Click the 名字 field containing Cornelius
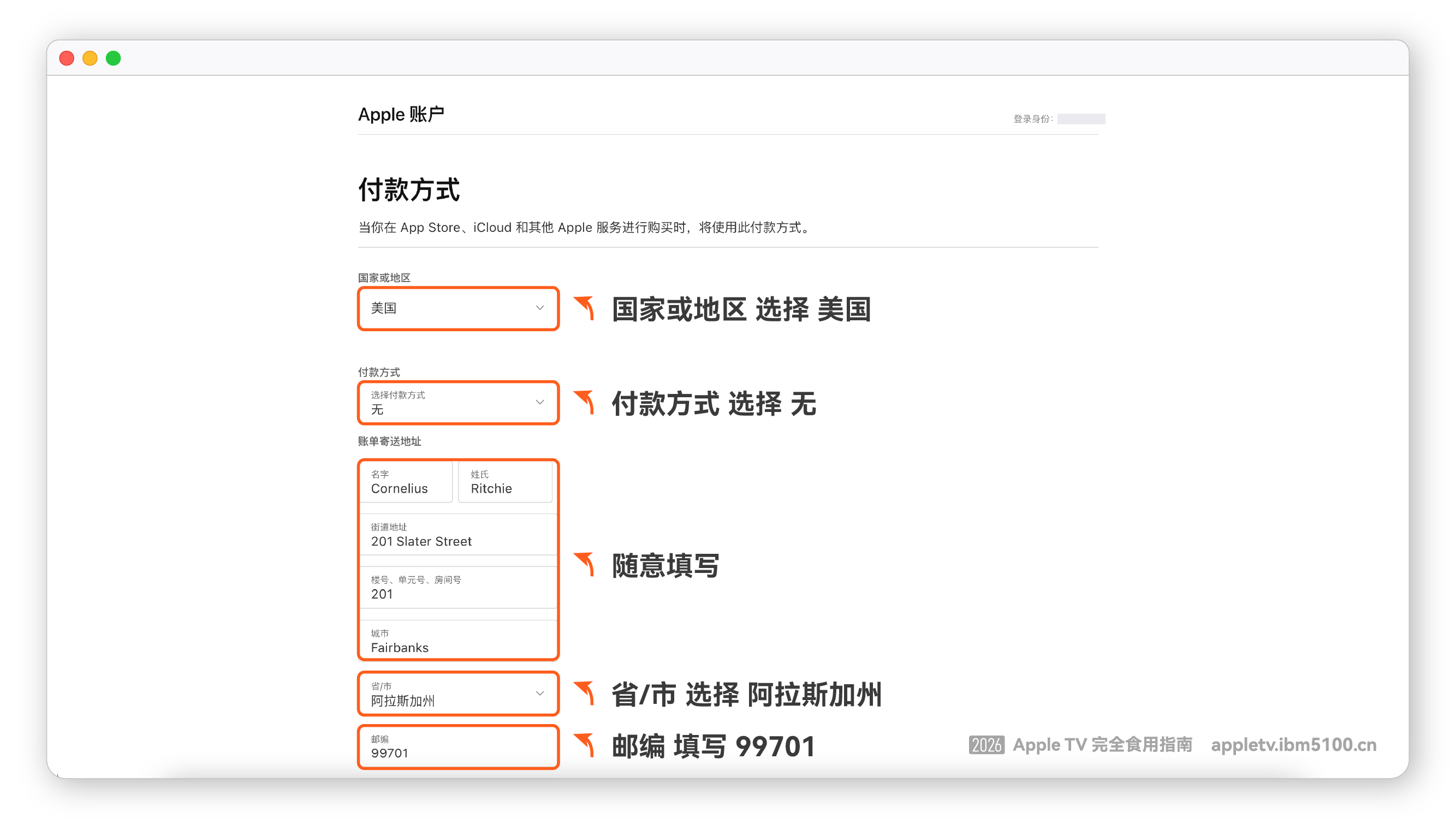This screenshot has width=1456, height=819. click(406, 482)
